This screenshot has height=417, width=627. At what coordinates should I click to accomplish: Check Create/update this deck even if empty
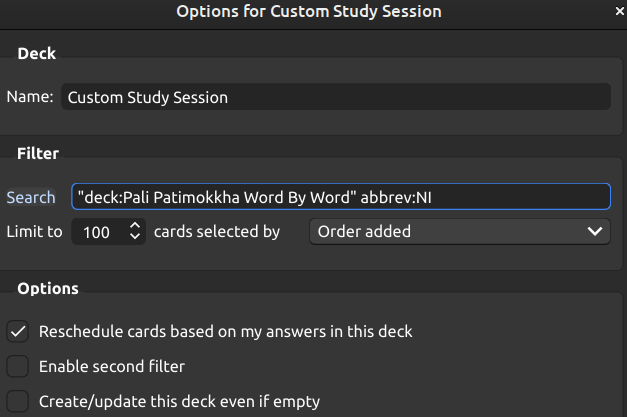18,401
